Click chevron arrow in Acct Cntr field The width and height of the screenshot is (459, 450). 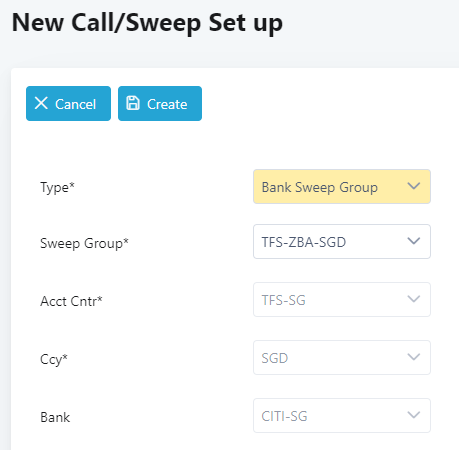point(414,299)
